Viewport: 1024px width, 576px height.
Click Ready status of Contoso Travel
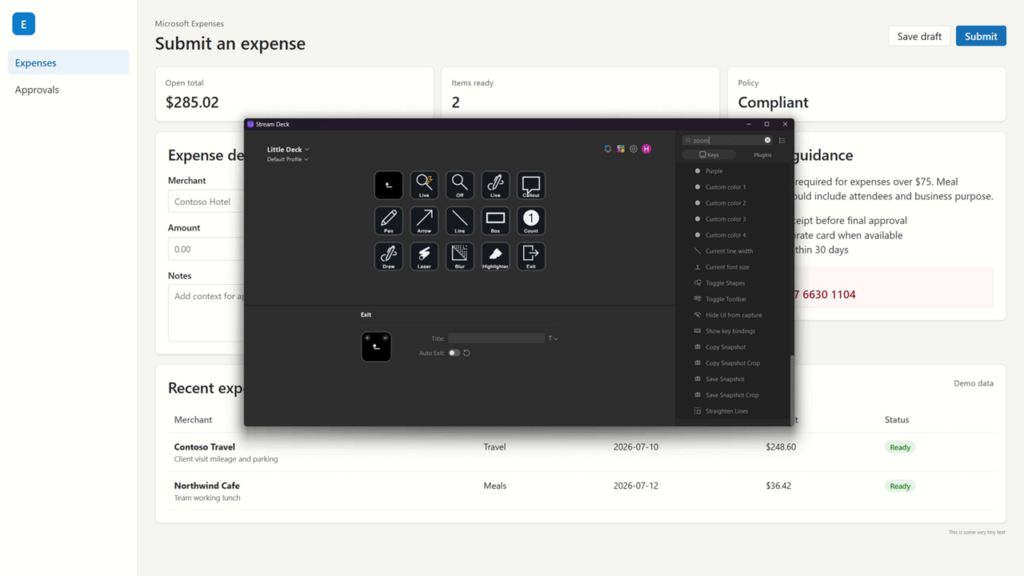tap(899, 447)
